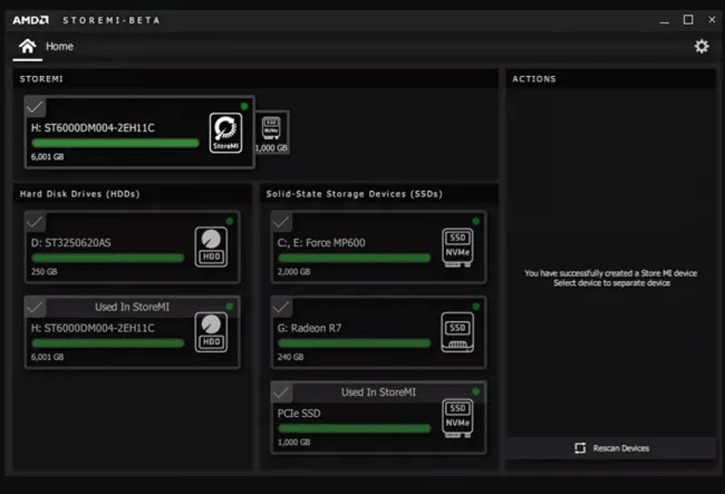Click usage bar of PCIe SSD
725x494 pixels.
click(x=354, y=429)
